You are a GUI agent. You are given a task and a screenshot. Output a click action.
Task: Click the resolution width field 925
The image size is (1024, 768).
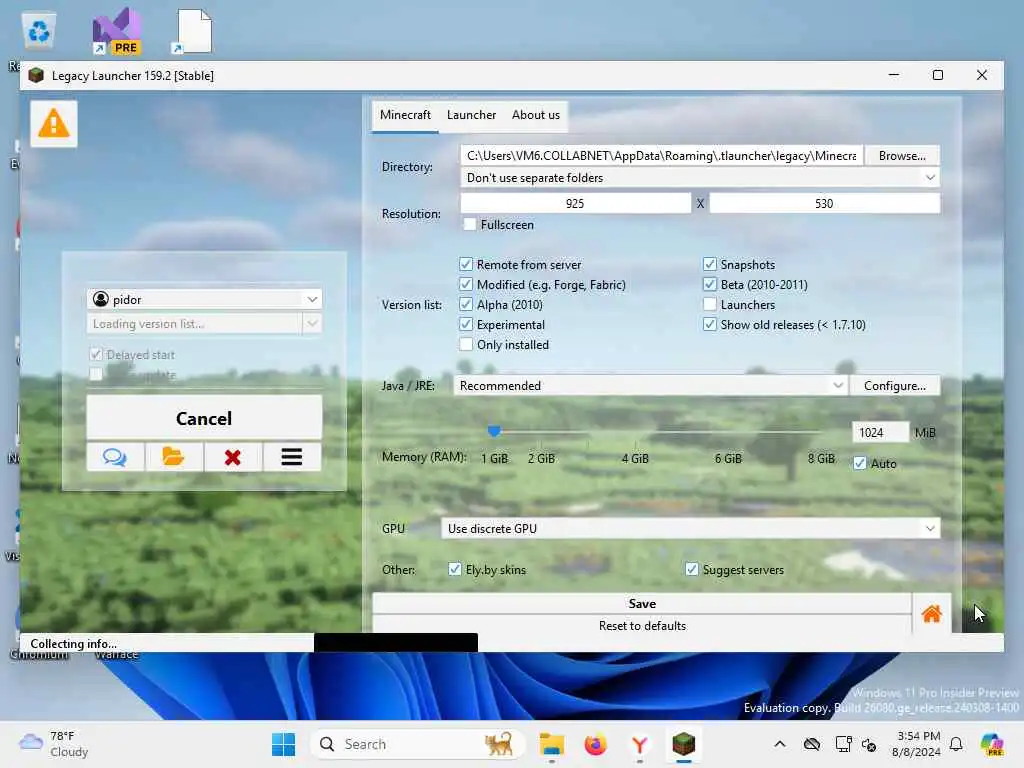[x=575, y=203]
